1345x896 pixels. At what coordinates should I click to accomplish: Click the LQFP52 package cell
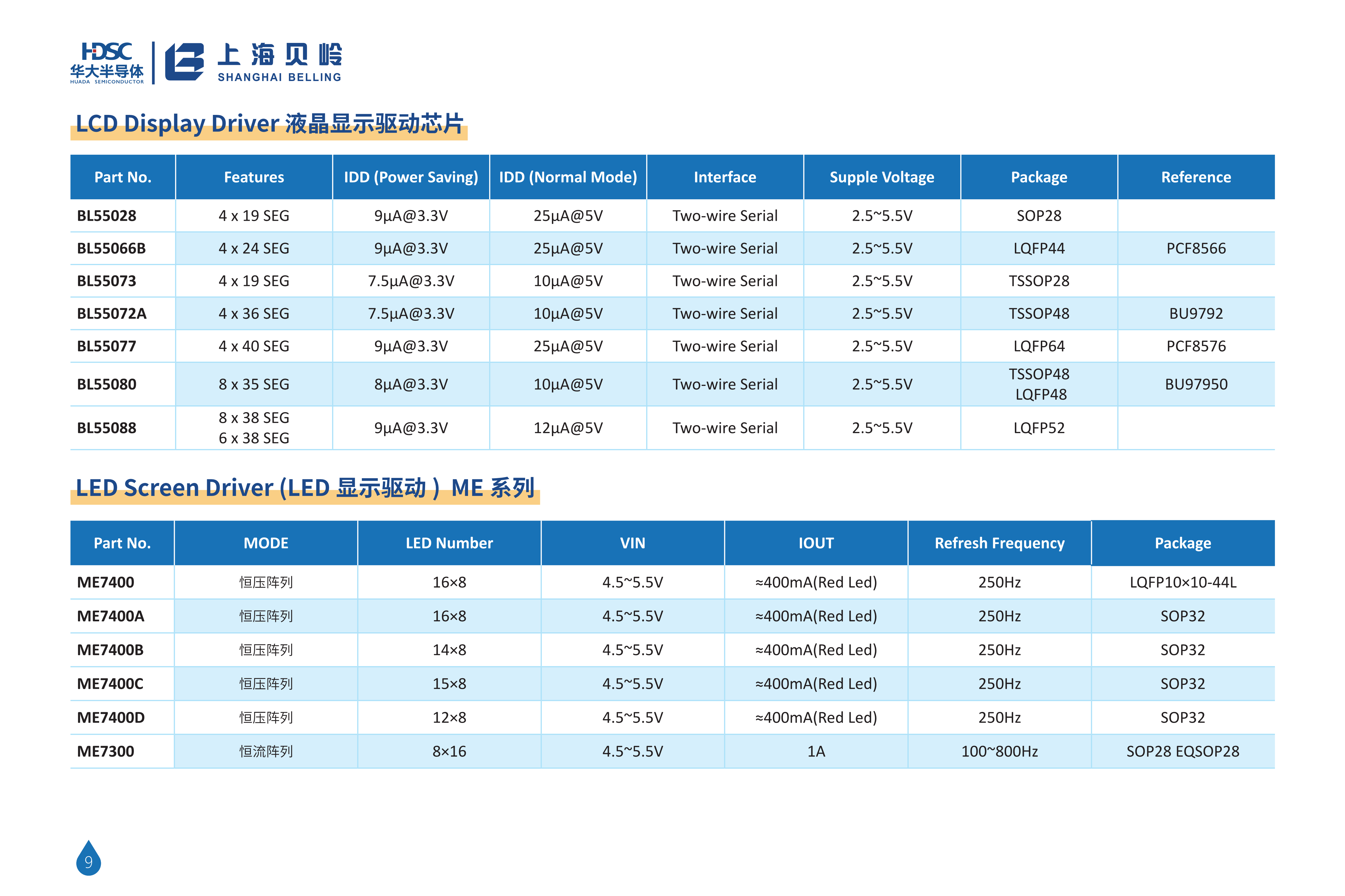pyautogui.click(x=1039, y=428)
